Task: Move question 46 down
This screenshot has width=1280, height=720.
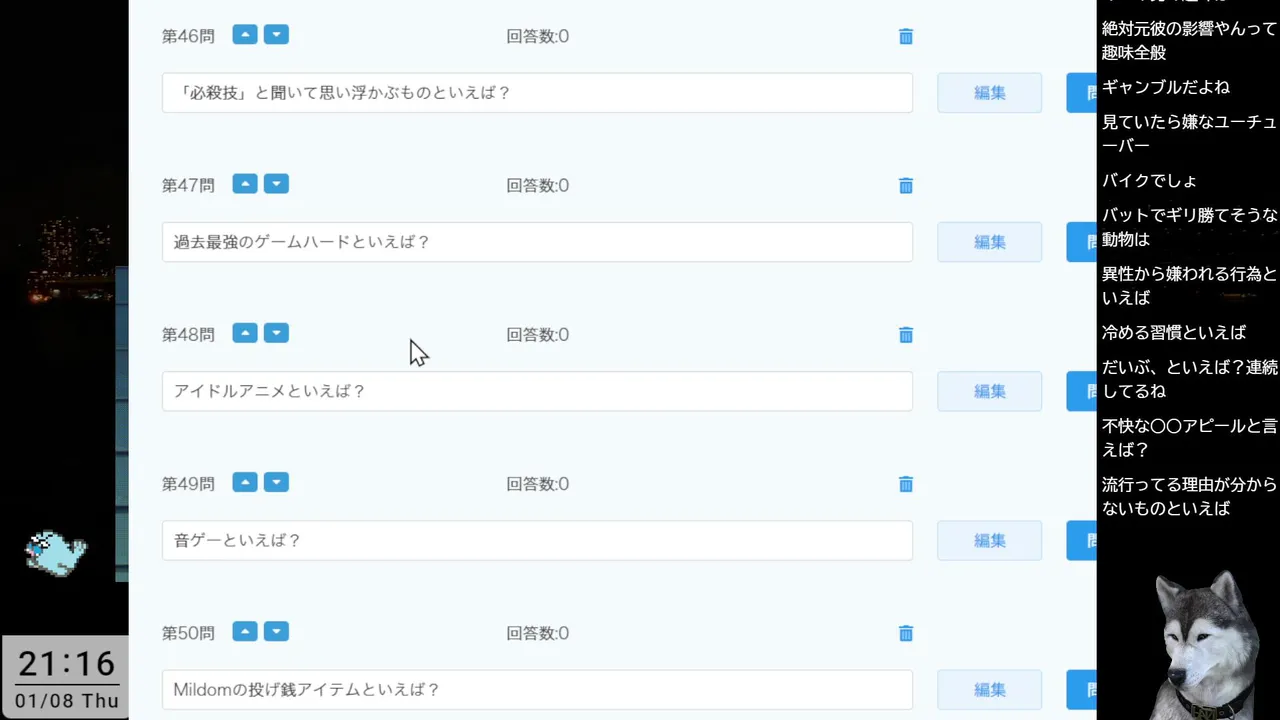Action: click(x=276, y=35)
